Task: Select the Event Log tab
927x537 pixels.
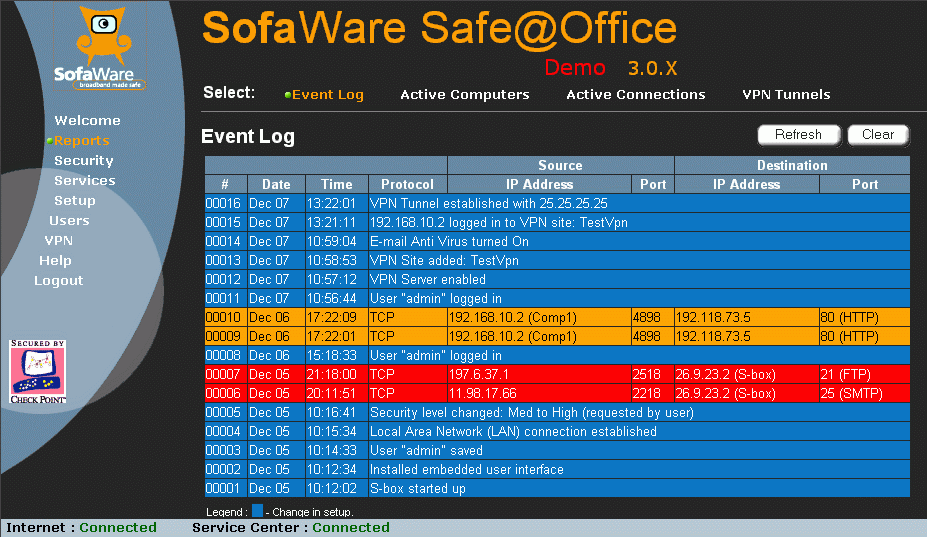Action: (x=327, y=95)
